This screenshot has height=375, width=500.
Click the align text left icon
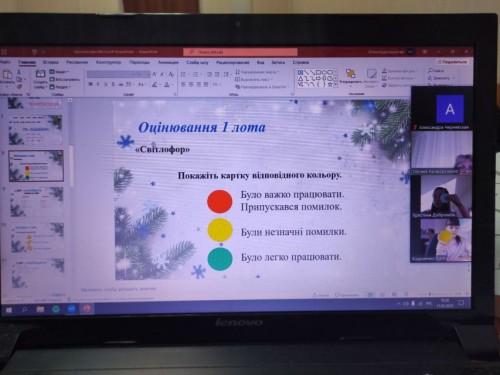[x=183, y=85]
